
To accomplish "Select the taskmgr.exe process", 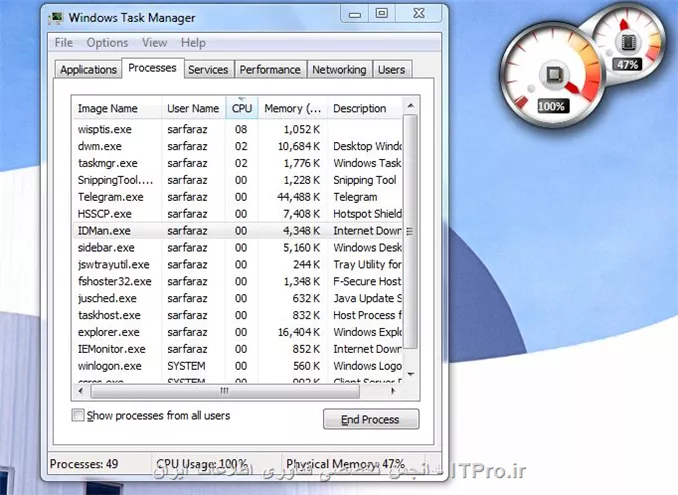I will pyautogui.click(x=237, y=163).
